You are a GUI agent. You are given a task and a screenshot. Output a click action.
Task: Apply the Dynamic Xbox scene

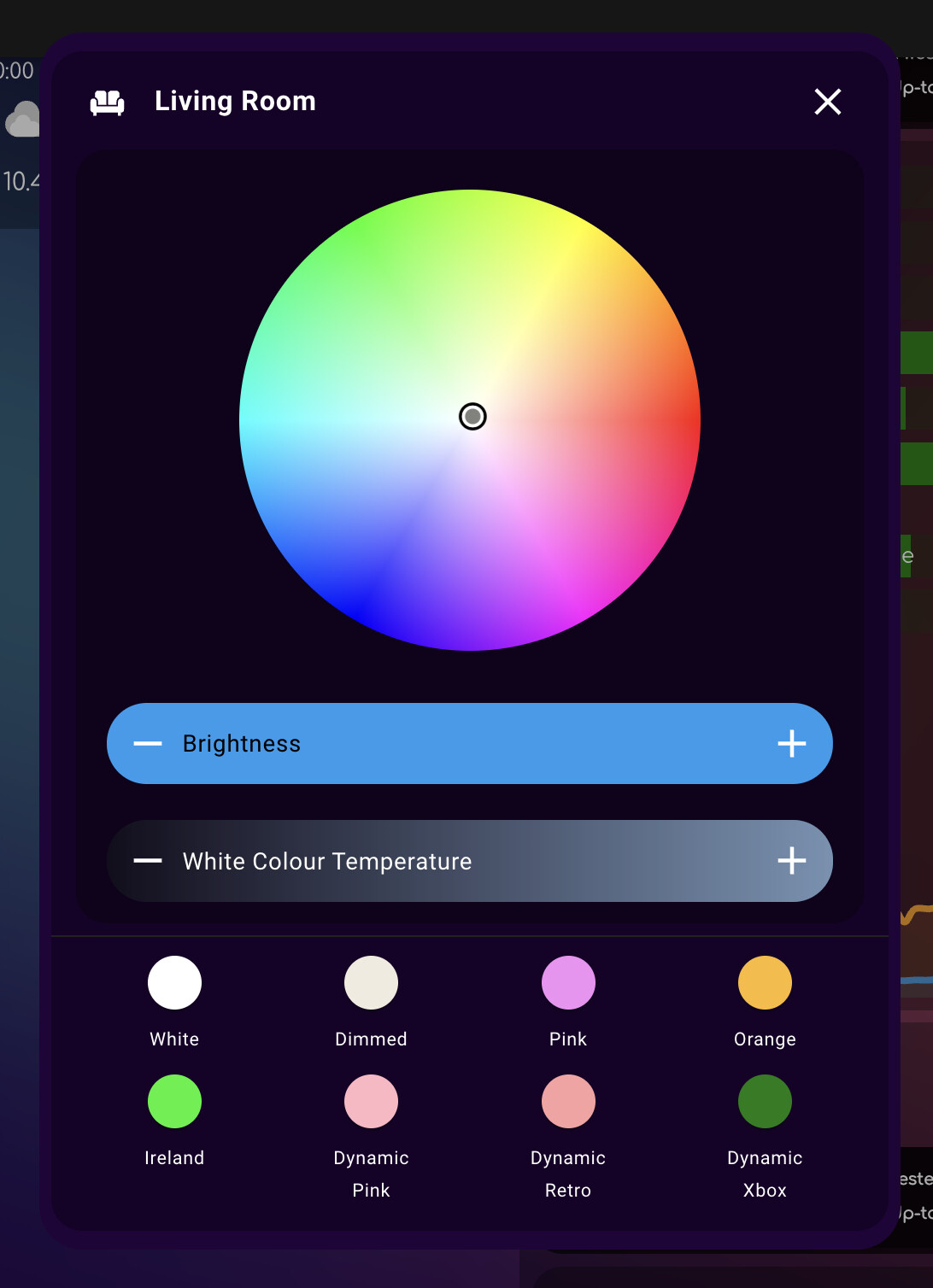point(764,1101)
